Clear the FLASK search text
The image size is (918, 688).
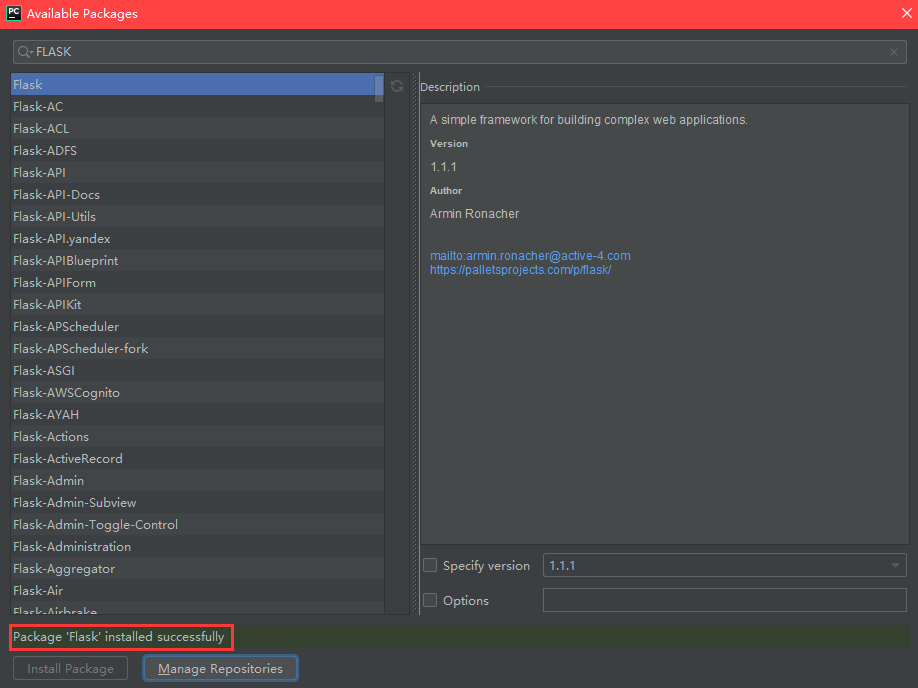coord(893,52)
